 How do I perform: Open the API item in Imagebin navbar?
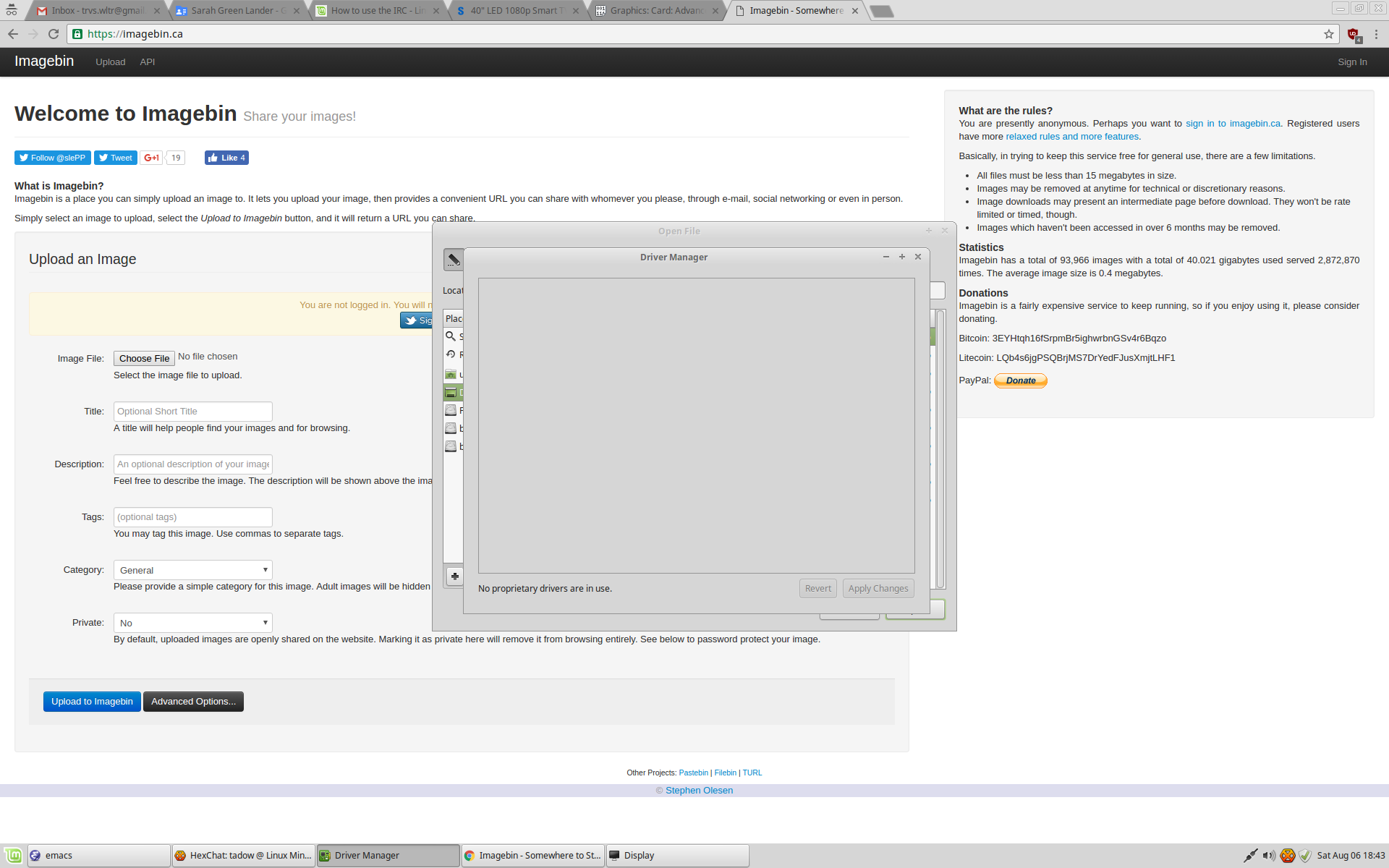(x=148, y=62)
